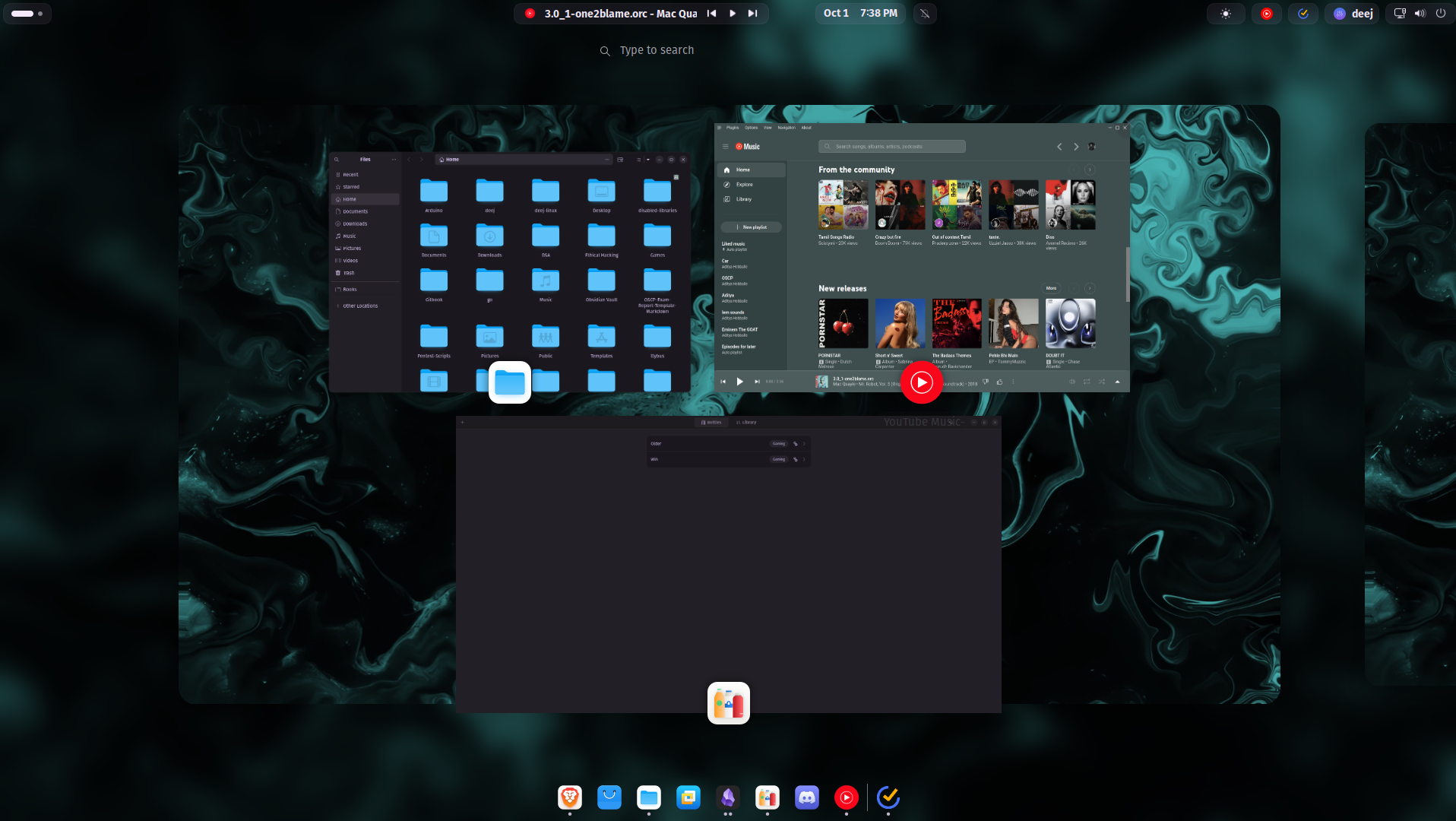The width and height of the screenshot is (1456, 821).
Task: Open the Files view options dropdown arrow
Action: 648,160
